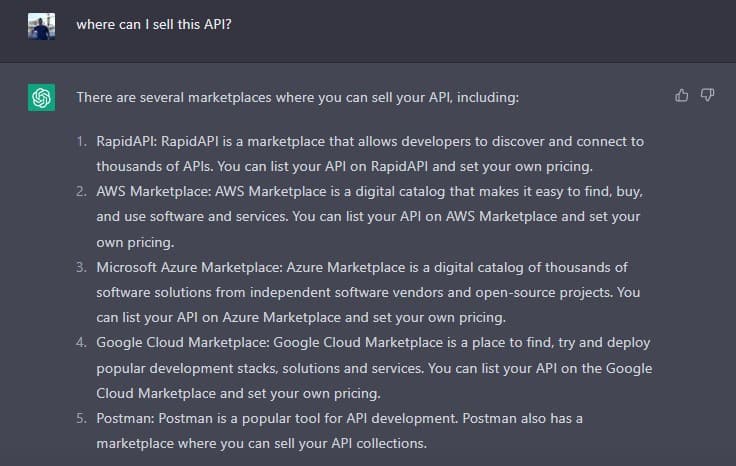Click the thumbs up feedback icon

pos(682,95)
